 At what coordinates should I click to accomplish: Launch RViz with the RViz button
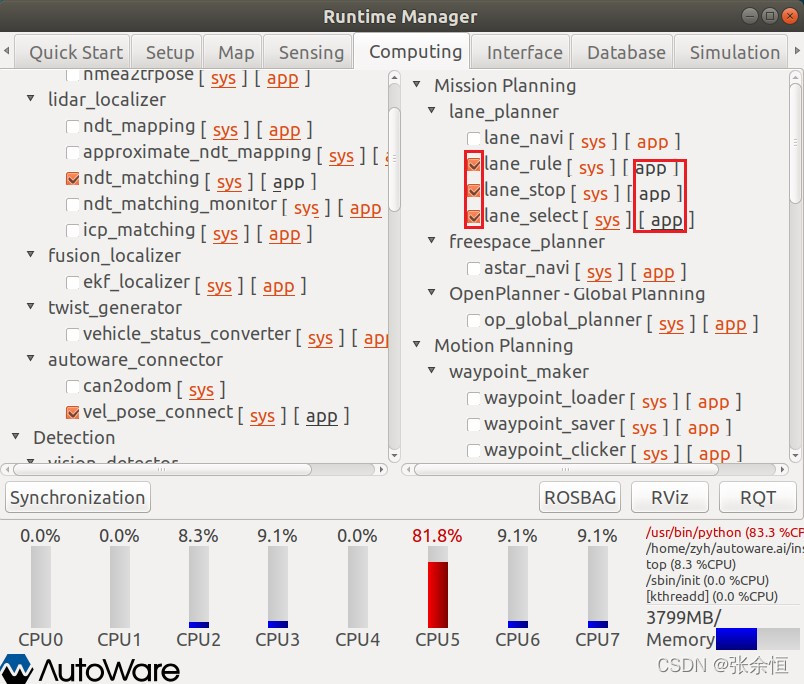[x=670, y=497]
